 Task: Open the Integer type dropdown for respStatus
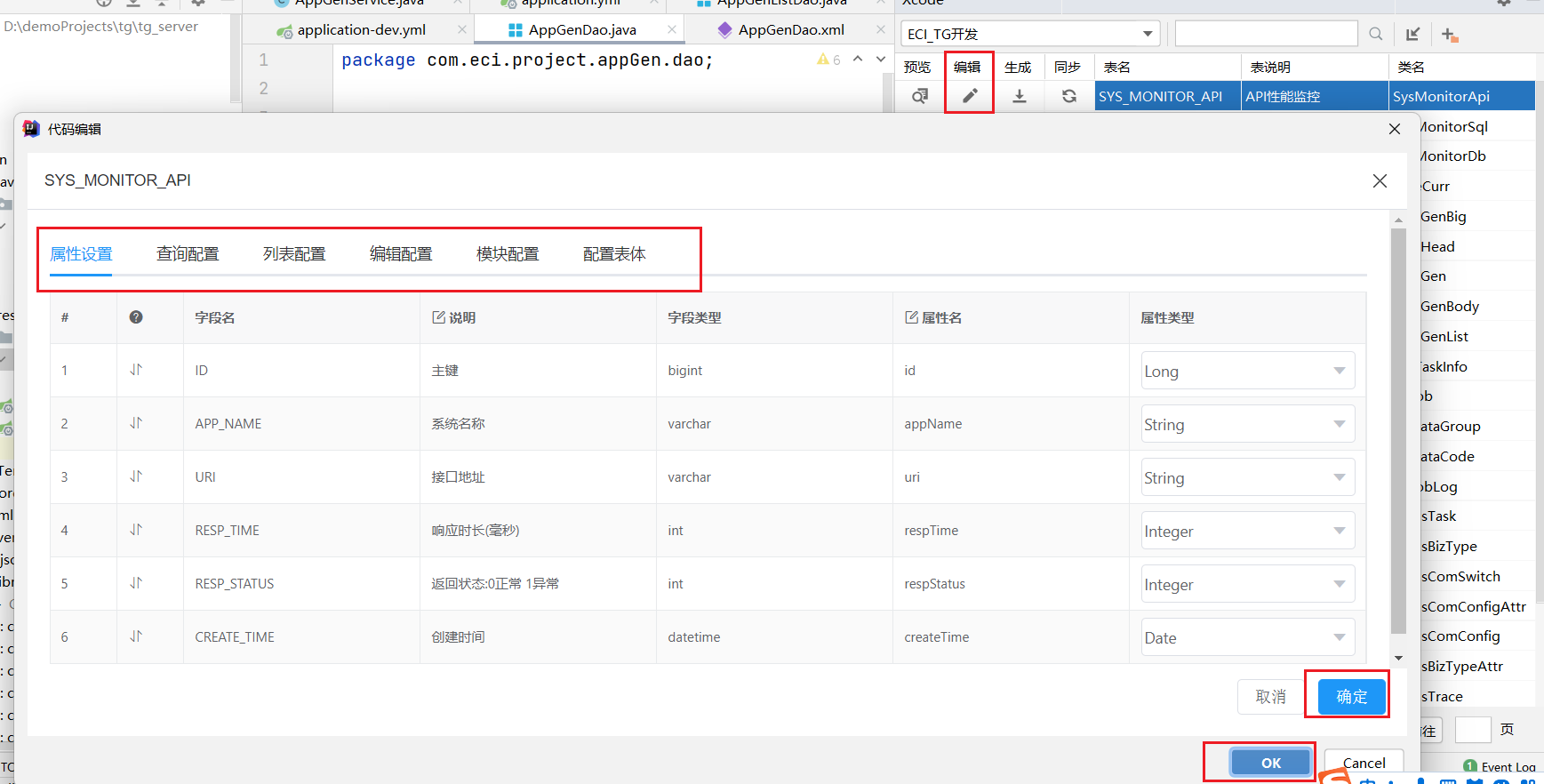pyautogui.click(x=1248, y=584)
